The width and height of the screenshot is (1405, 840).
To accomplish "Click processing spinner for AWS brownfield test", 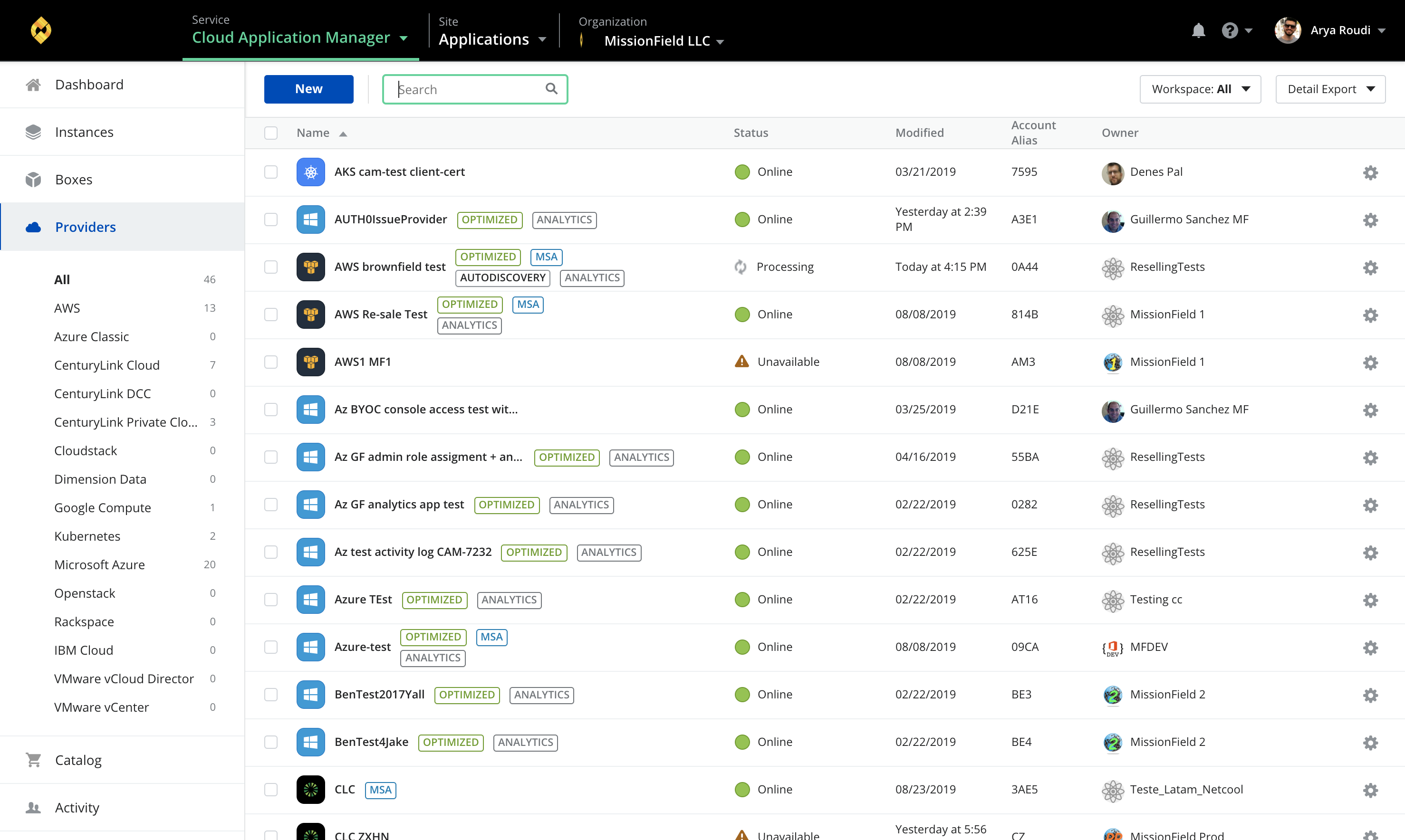I will pos(741,267).
